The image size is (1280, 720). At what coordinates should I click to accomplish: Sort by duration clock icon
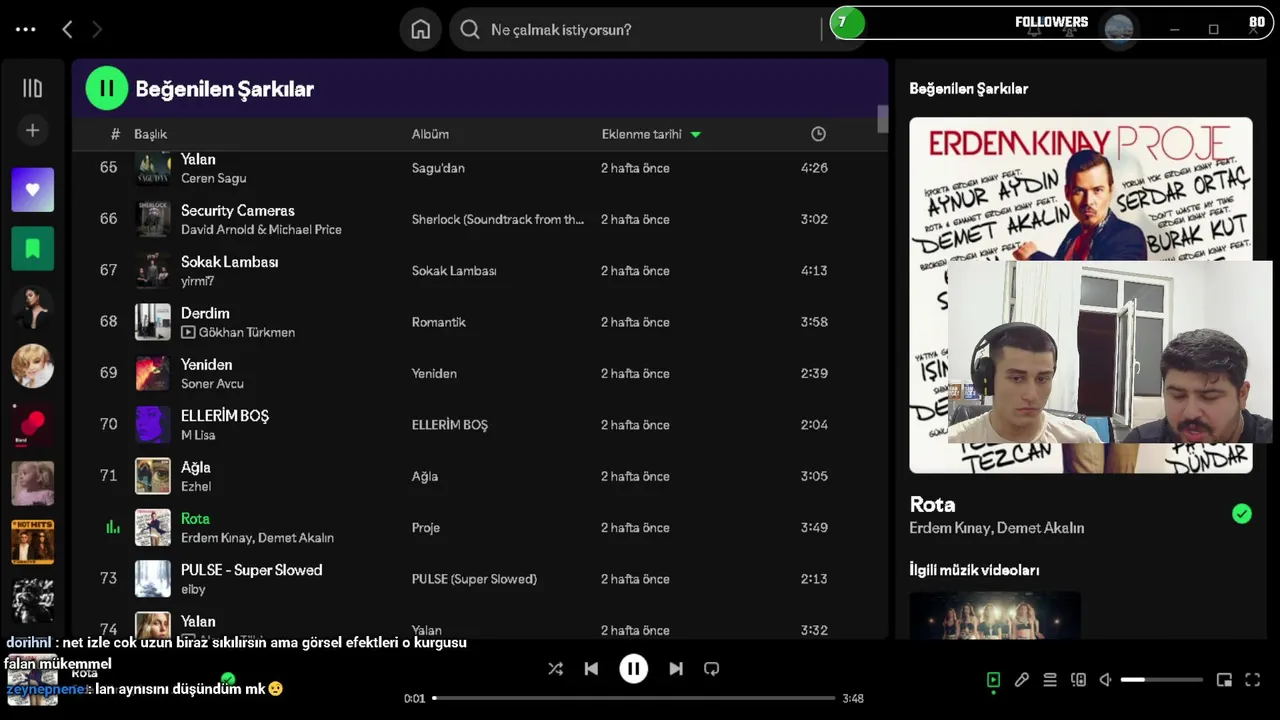(x=818, y=134)
